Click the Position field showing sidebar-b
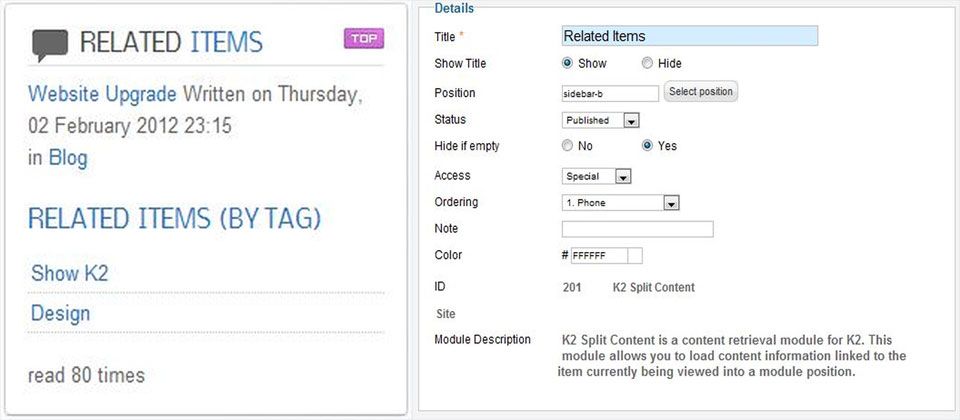This screenshot has width=960, height=420. pos(610,94)
